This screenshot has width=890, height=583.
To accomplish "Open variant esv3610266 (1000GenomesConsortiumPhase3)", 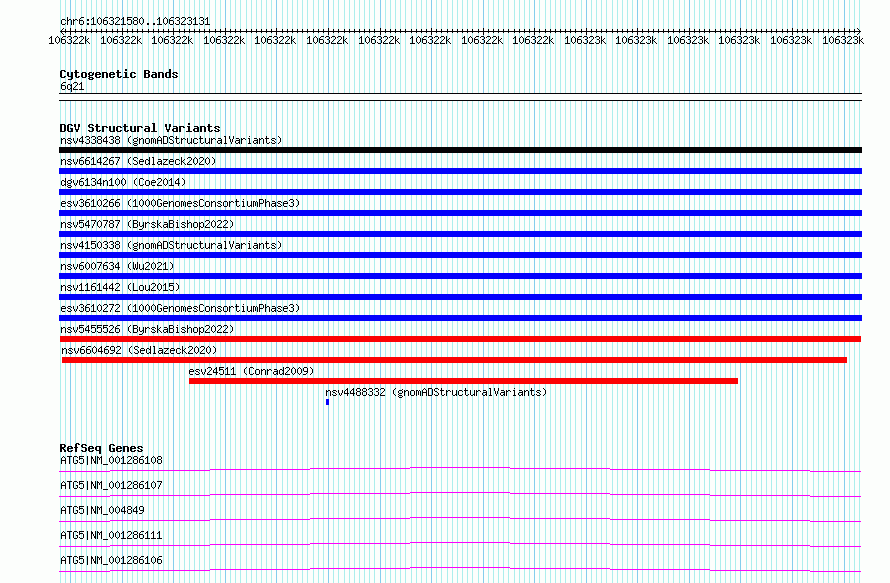I will click(180, 203).
